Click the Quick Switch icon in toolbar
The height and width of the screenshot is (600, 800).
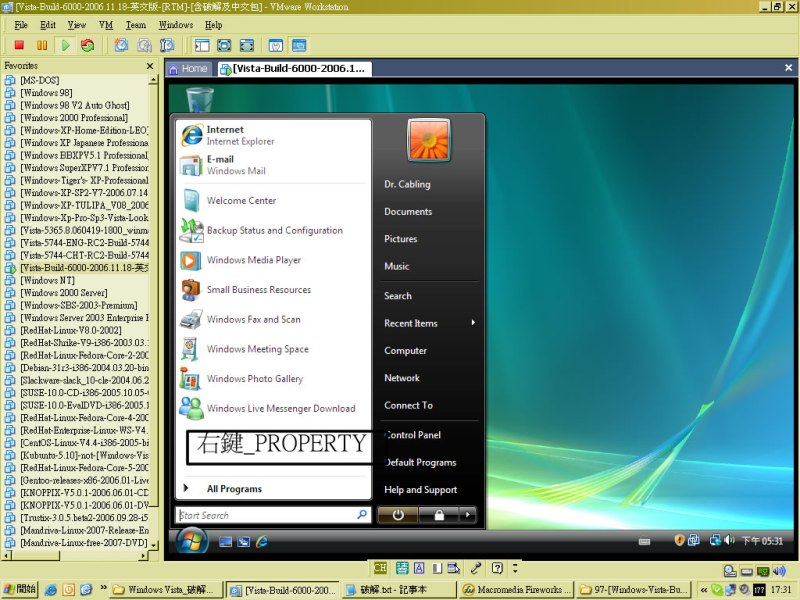[x=246, y=45]
